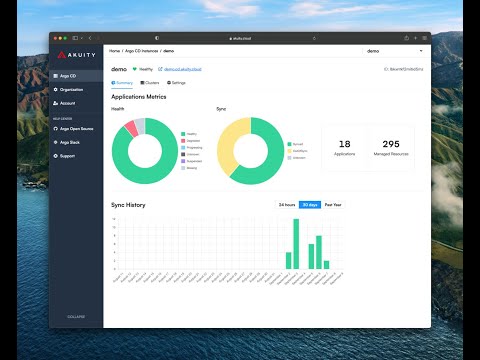Open a new browser tab with plus
Viewport: 480px width, 360px height.
click(415, 38)
